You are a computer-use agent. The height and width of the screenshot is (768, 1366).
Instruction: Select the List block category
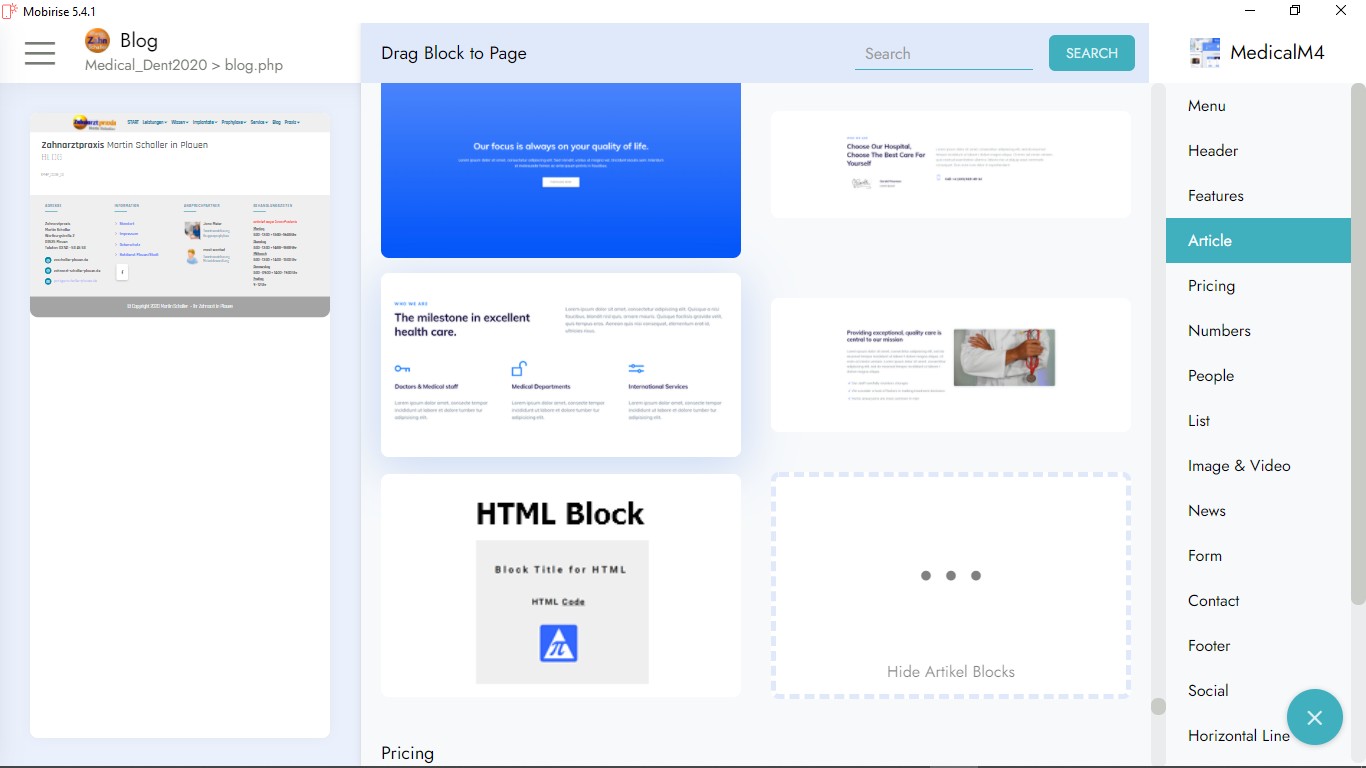point(1258,421)
